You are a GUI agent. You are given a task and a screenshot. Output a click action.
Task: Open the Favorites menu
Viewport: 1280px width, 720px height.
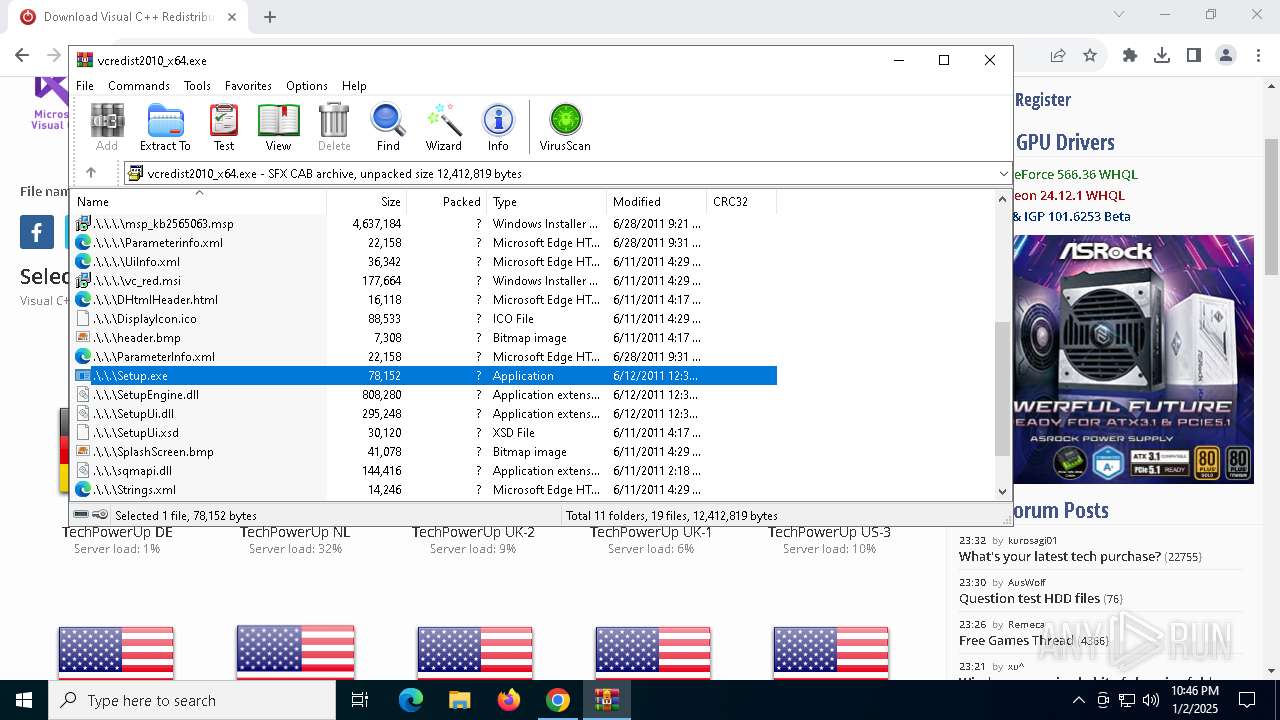248,86
